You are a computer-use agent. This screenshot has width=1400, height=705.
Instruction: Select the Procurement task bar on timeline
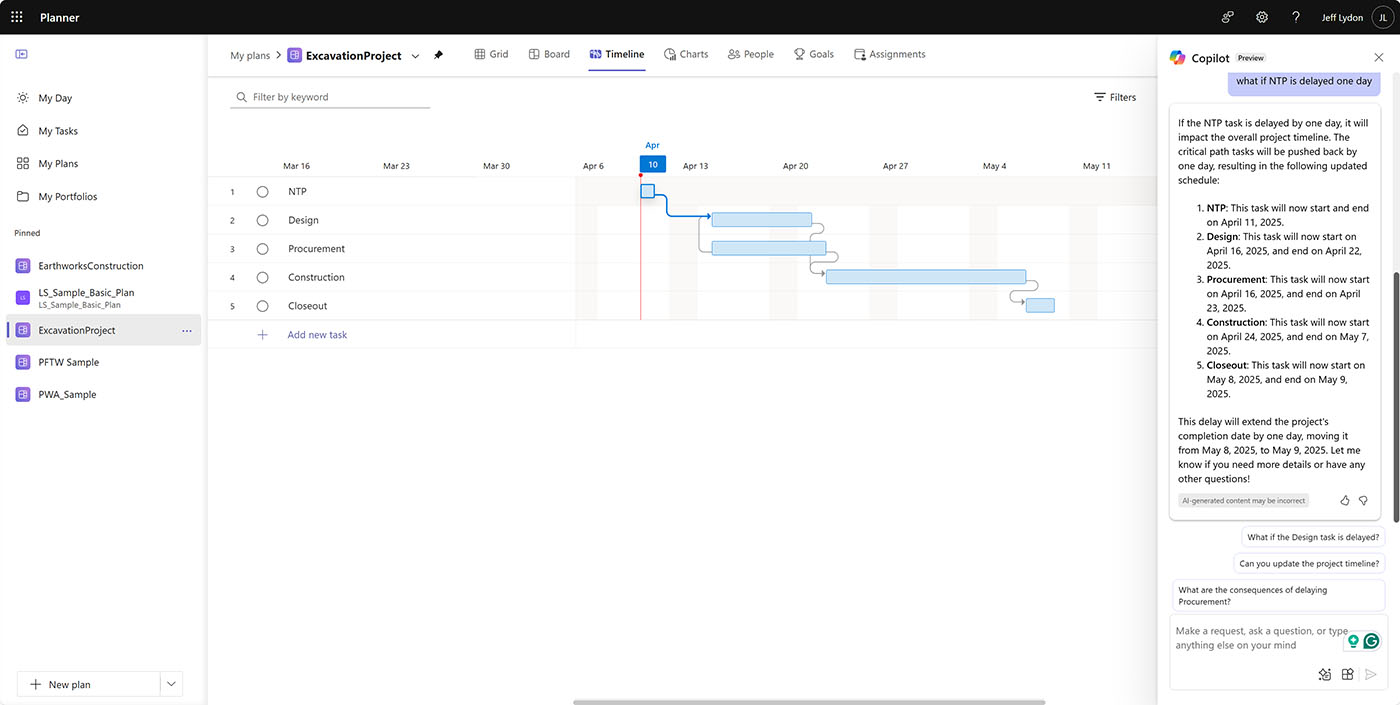point(769,248)
